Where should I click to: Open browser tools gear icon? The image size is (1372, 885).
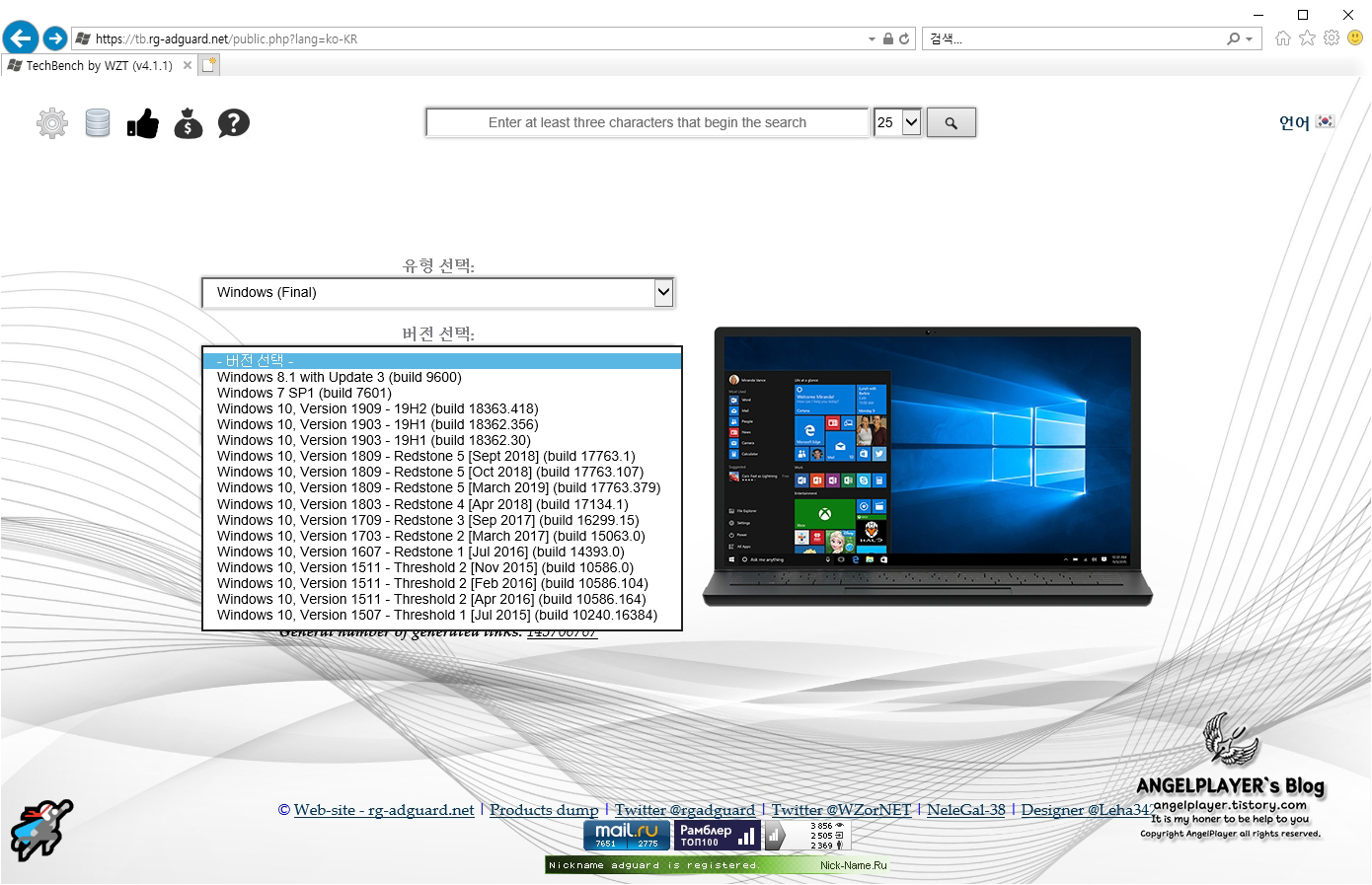coord(1332,38)
